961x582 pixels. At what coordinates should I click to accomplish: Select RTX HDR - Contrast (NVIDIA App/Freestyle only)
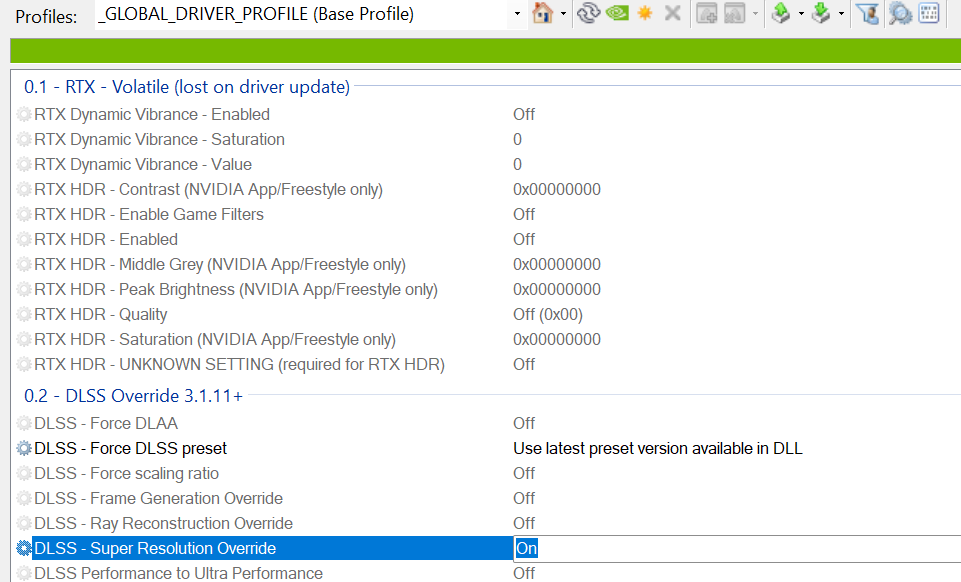pos(208,190)
